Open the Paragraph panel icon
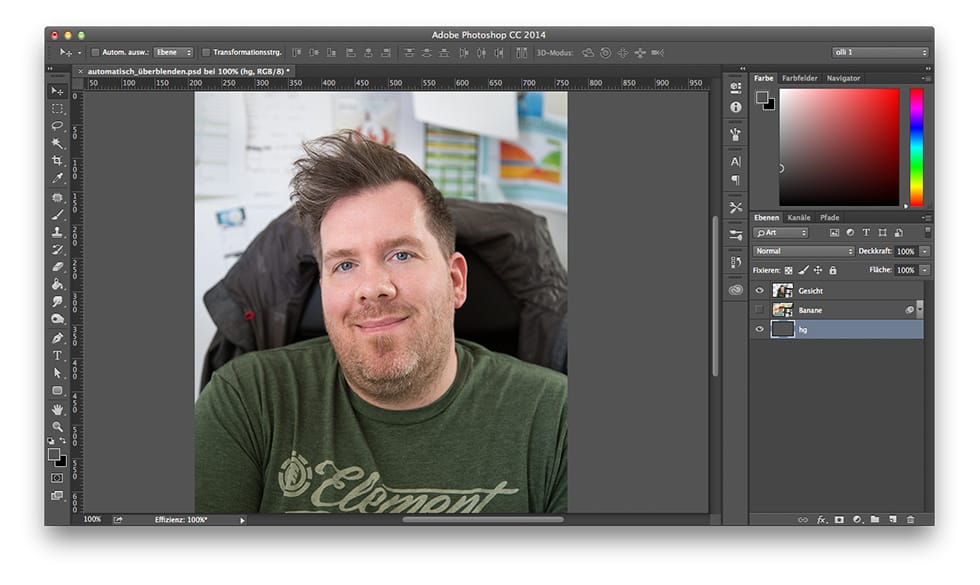This screenshot has height=585, width=980. 736,180
